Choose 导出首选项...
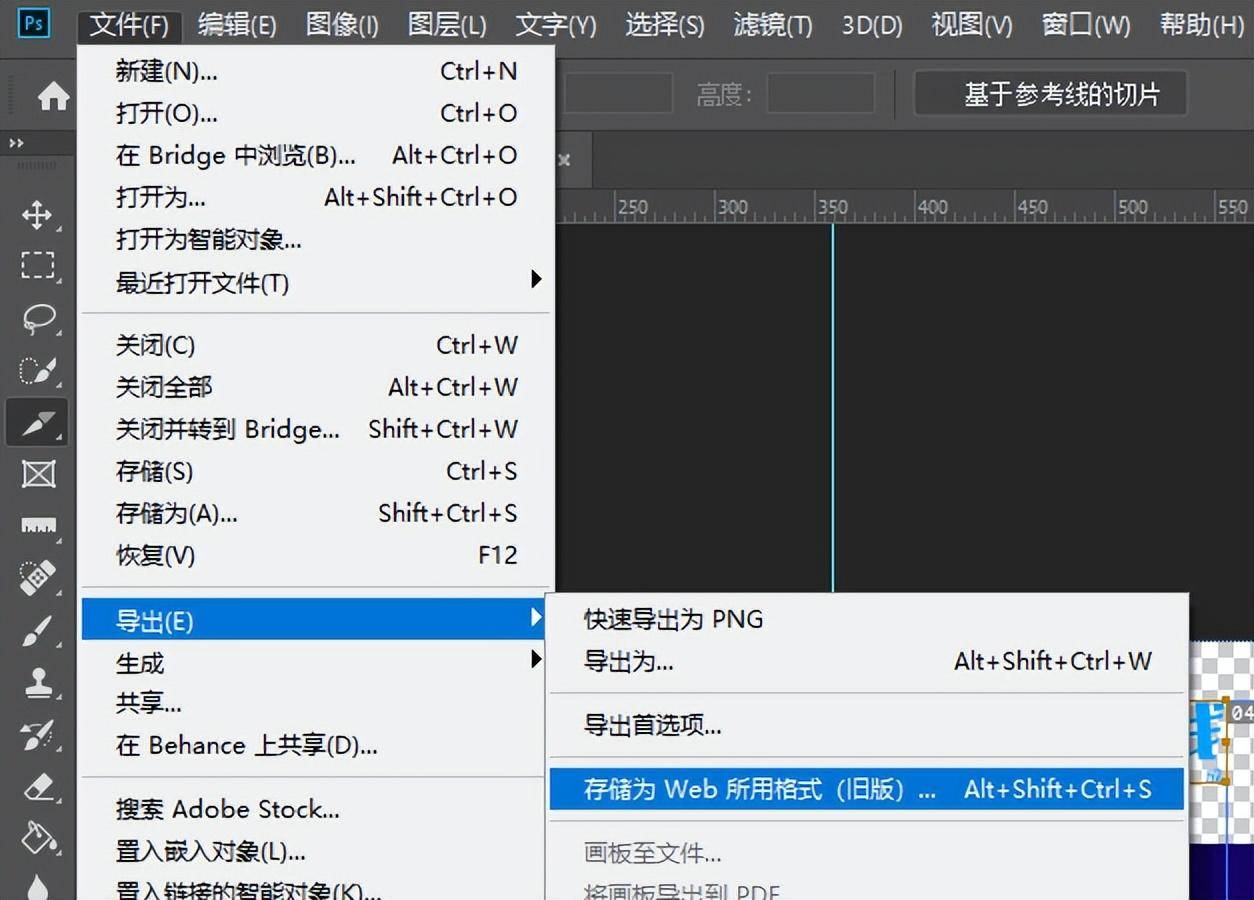This screenshot has height=900, width=1254. click(x=867, y=725)
